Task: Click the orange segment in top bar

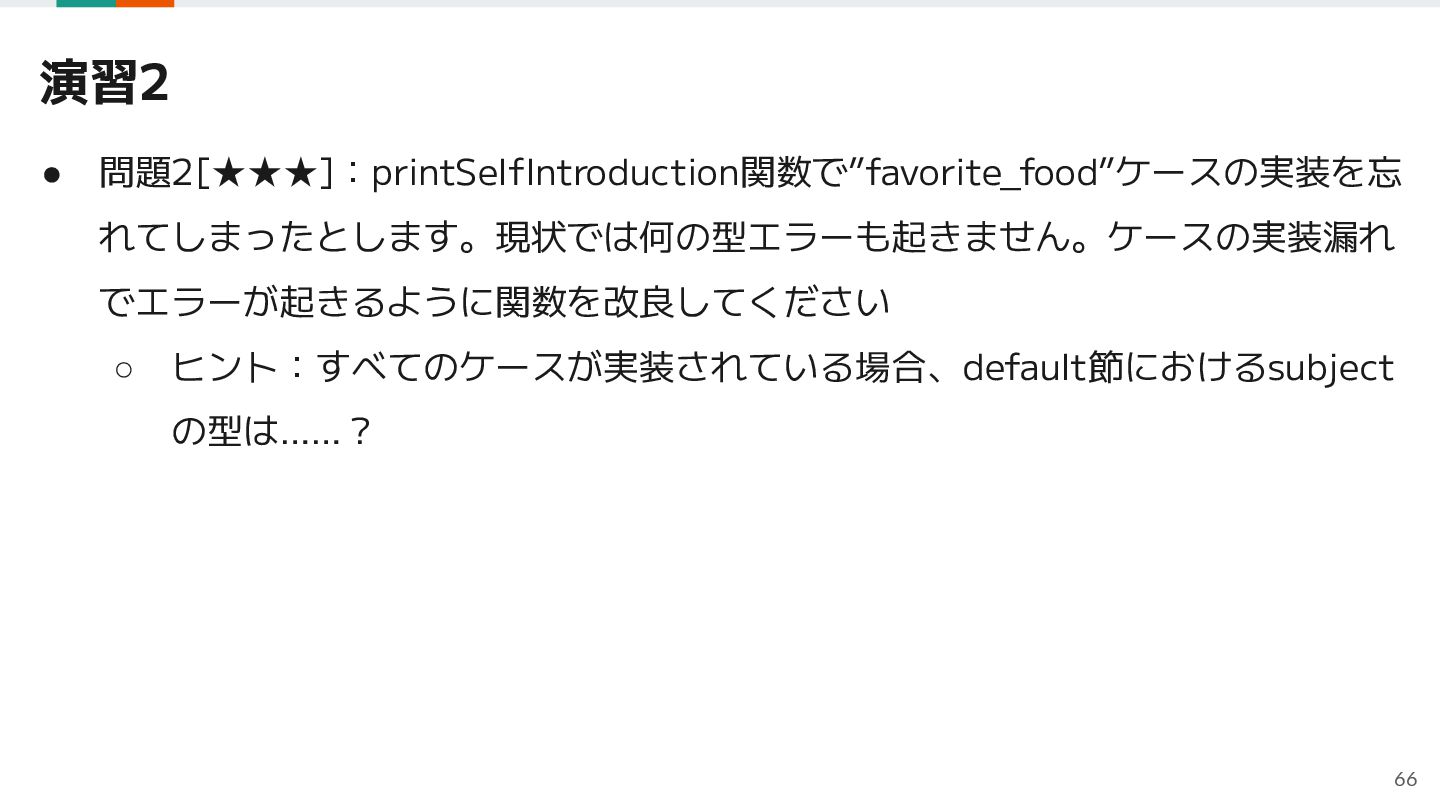Action: [x=145, y=3]
